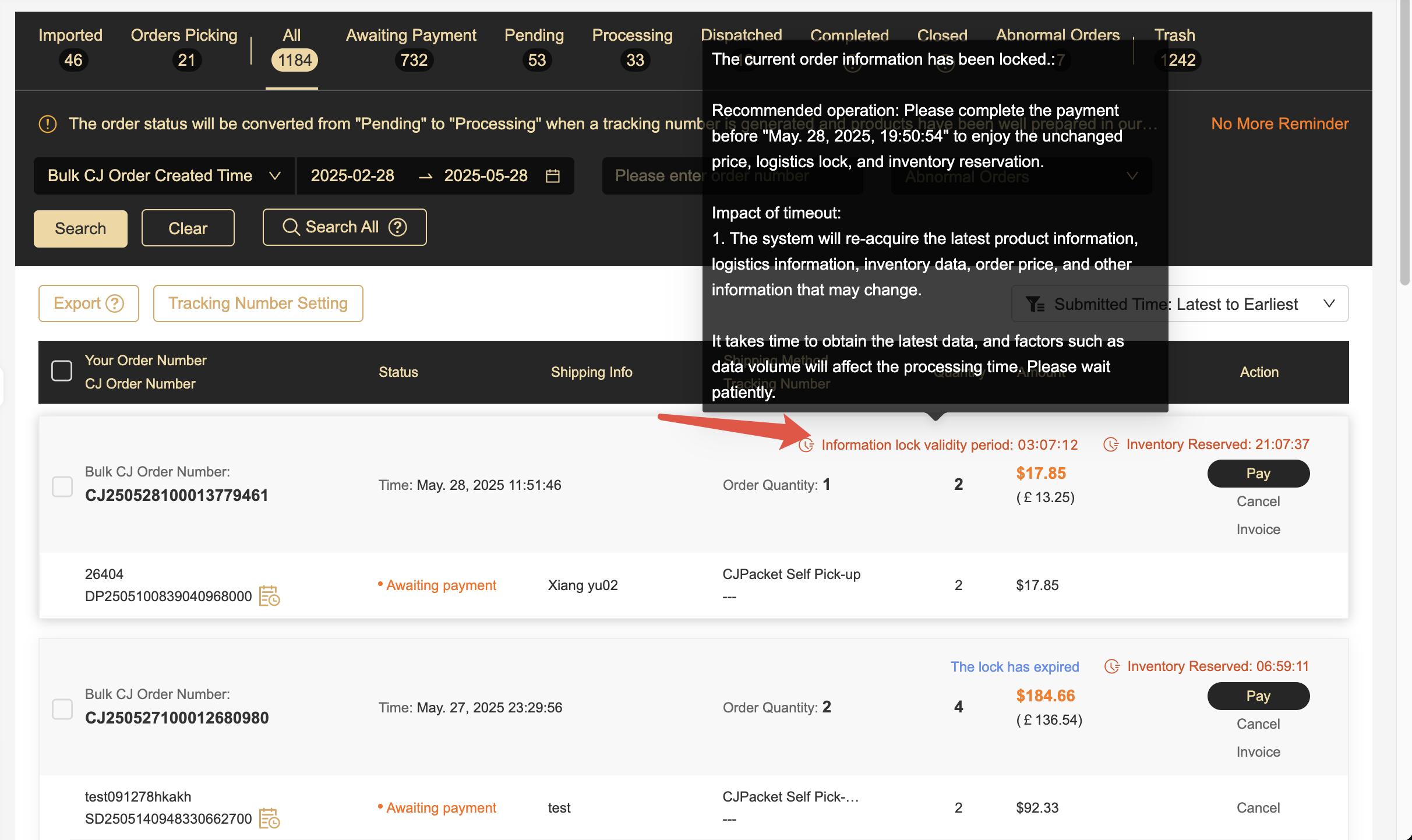
Task: Click the end date 2025-05-28 field
Action: (486, 175)
